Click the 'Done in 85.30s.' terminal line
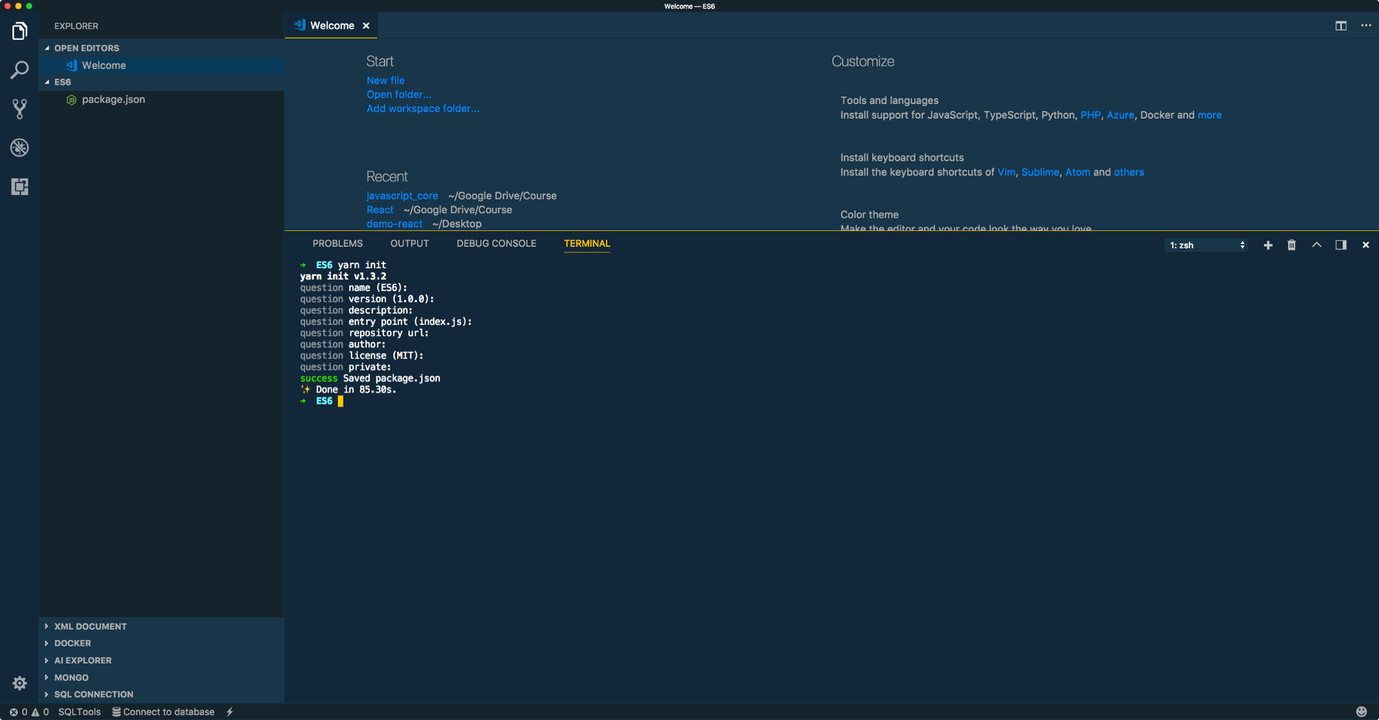Screen dimensions: 1379x720 tap(348, 390)
